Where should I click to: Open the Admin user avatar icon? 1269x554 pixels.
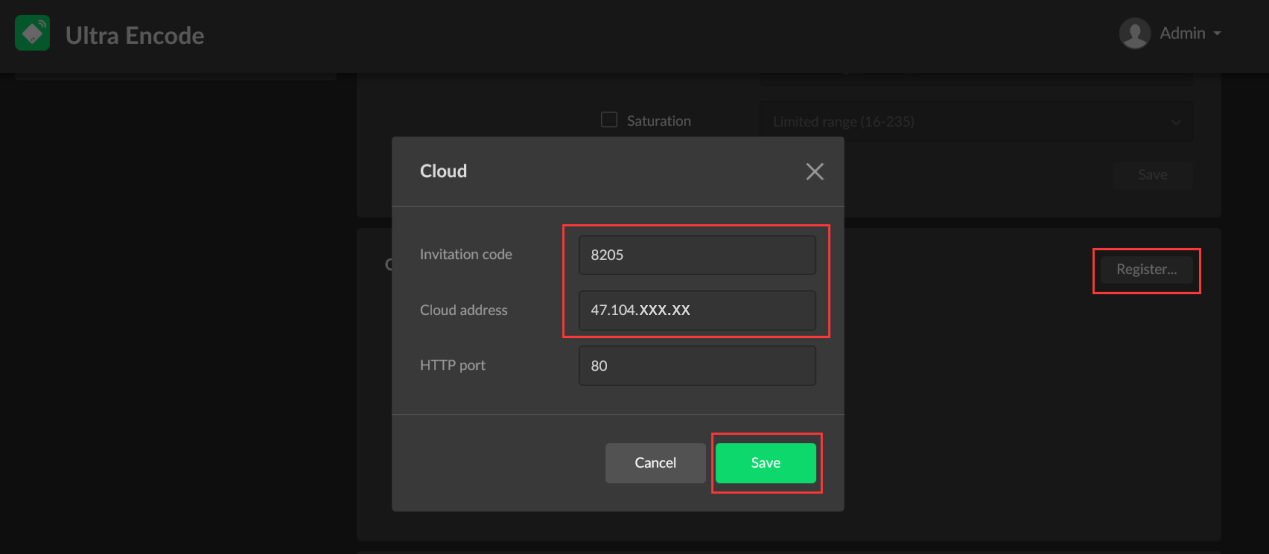coord(1135,34)
